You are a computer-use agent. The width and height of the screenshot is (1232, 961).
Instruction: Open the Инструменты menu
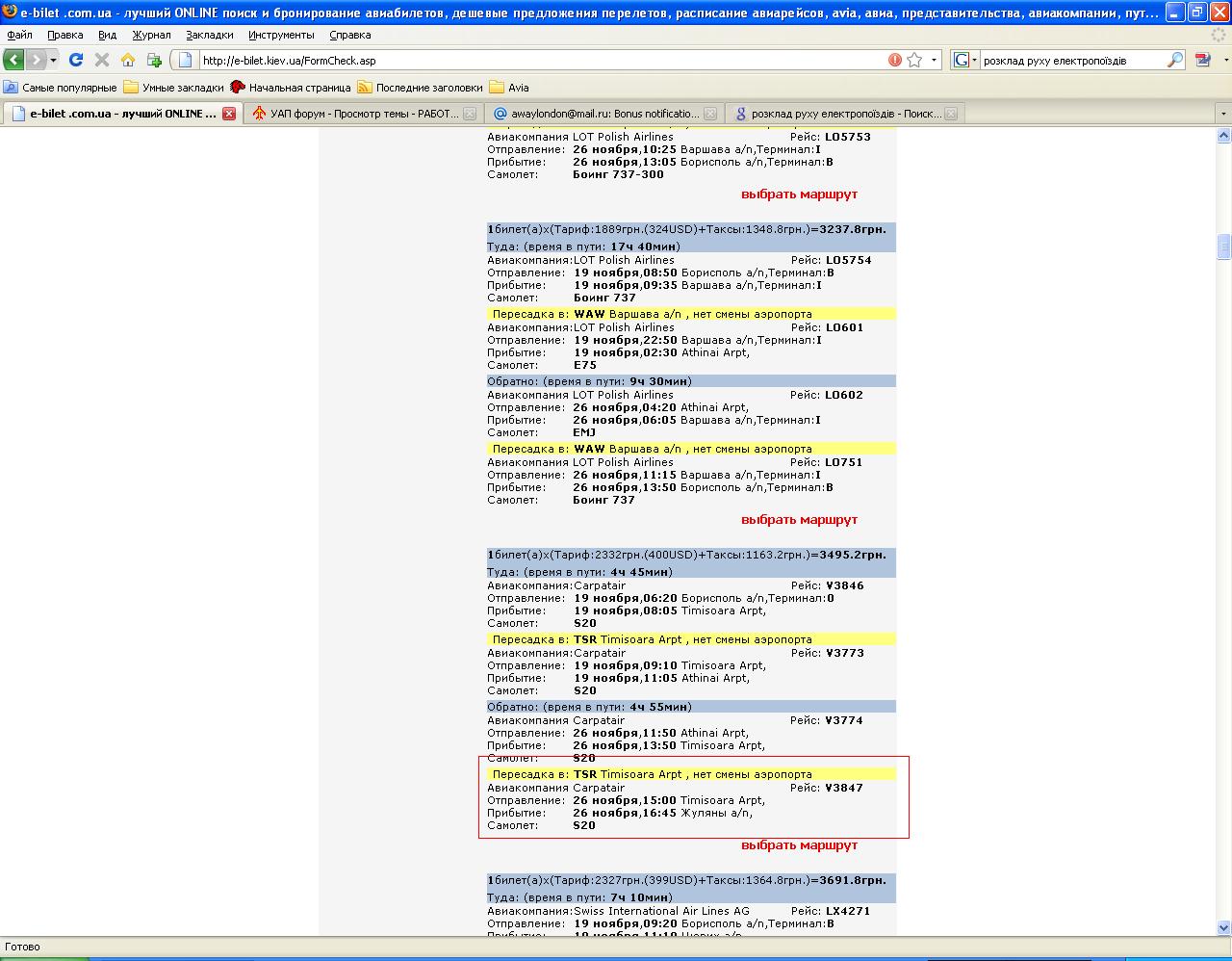point(281,35)
